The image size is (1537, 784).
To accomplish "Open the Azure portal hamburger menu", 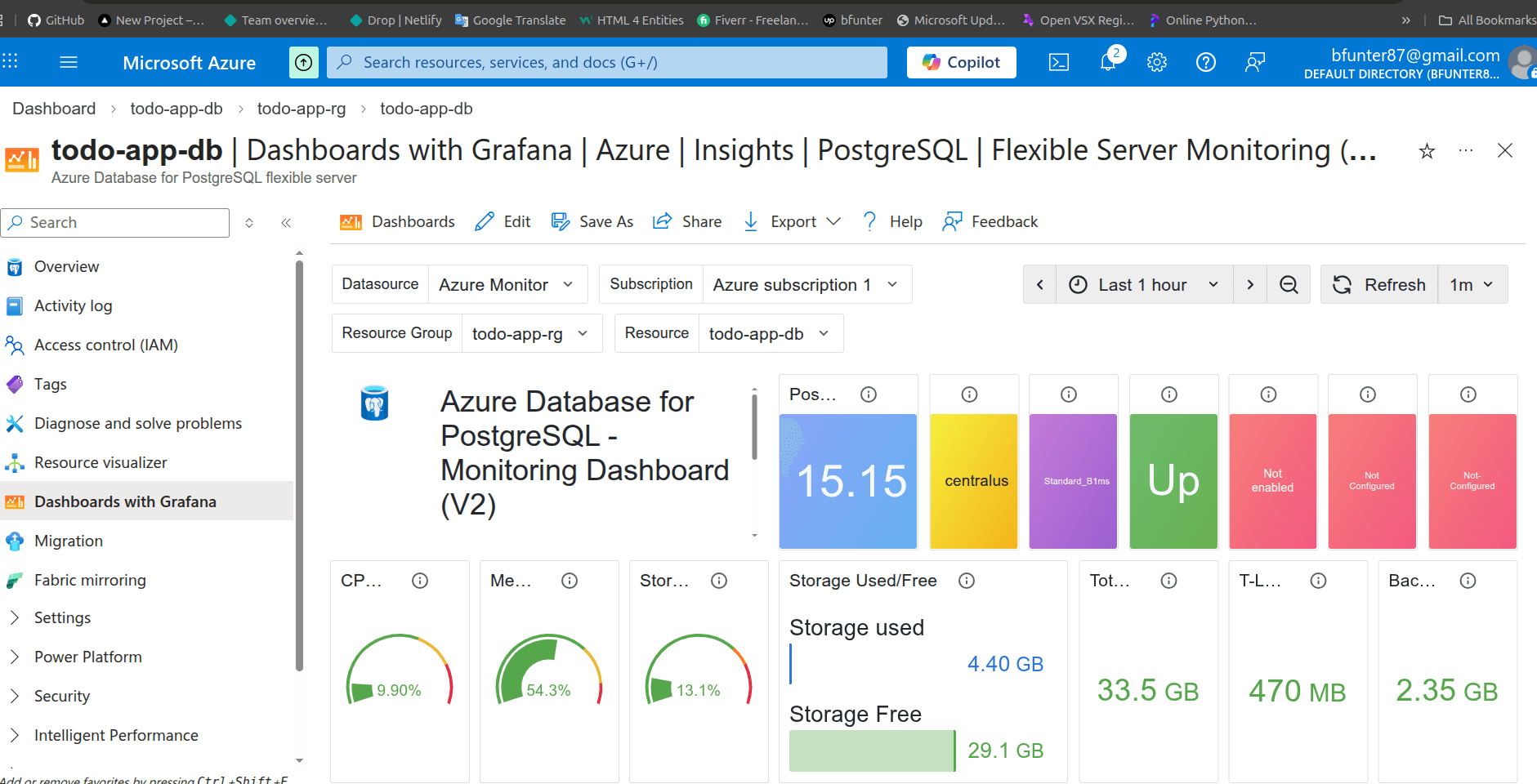I will click(x=69, y=62).
